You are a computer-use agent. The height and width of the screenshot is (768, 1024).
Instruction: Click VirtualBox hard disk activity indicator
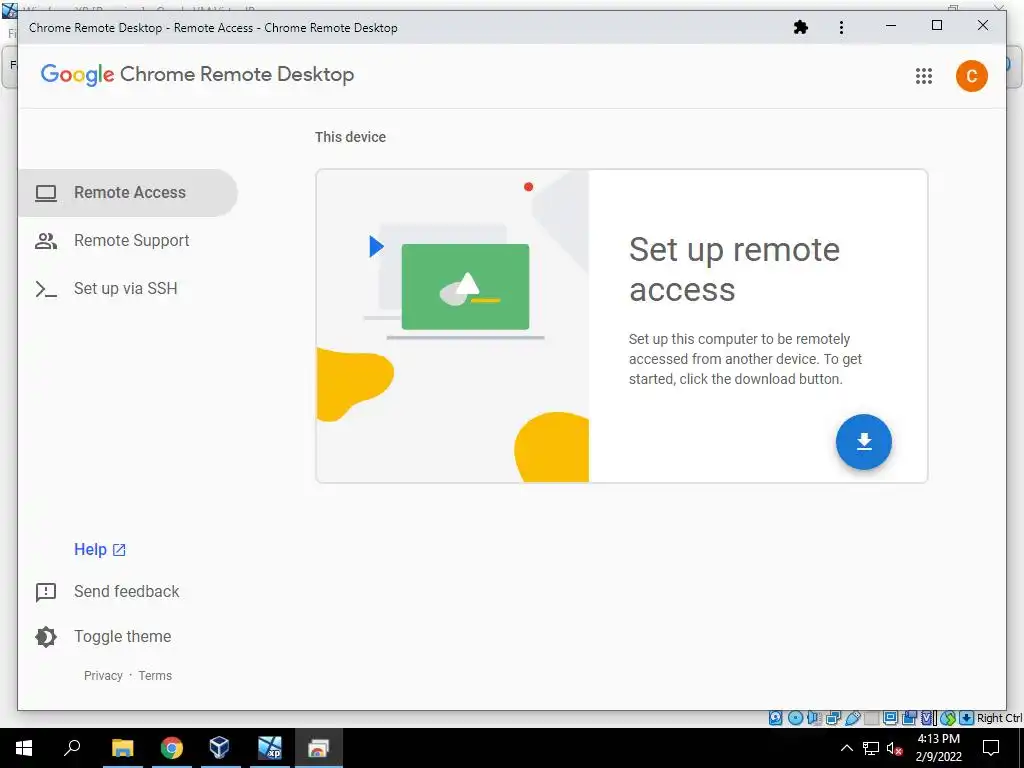775,718
